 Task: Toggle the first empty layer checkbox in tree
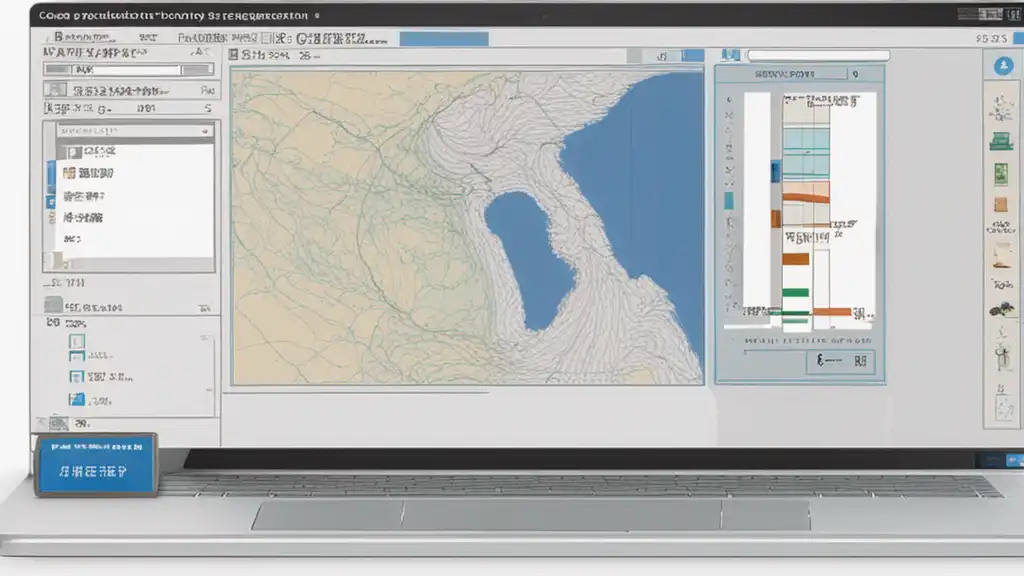[76, 341]
